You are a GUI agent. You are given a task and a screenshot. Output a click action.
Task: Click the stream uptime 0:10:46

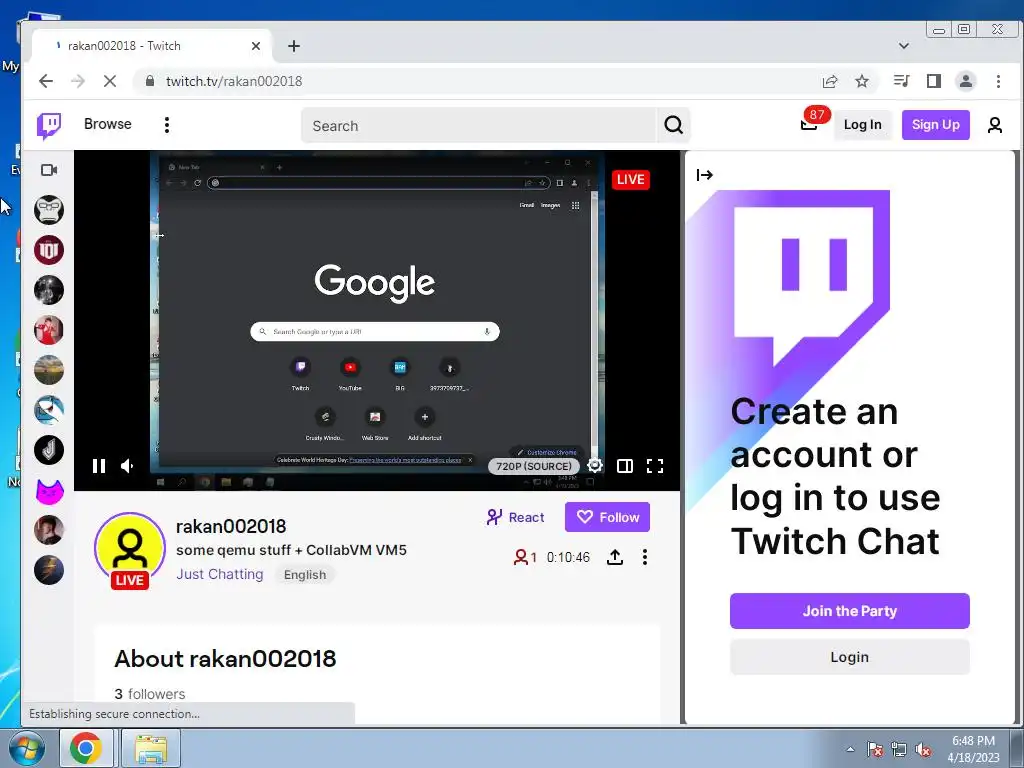[568, 557]
